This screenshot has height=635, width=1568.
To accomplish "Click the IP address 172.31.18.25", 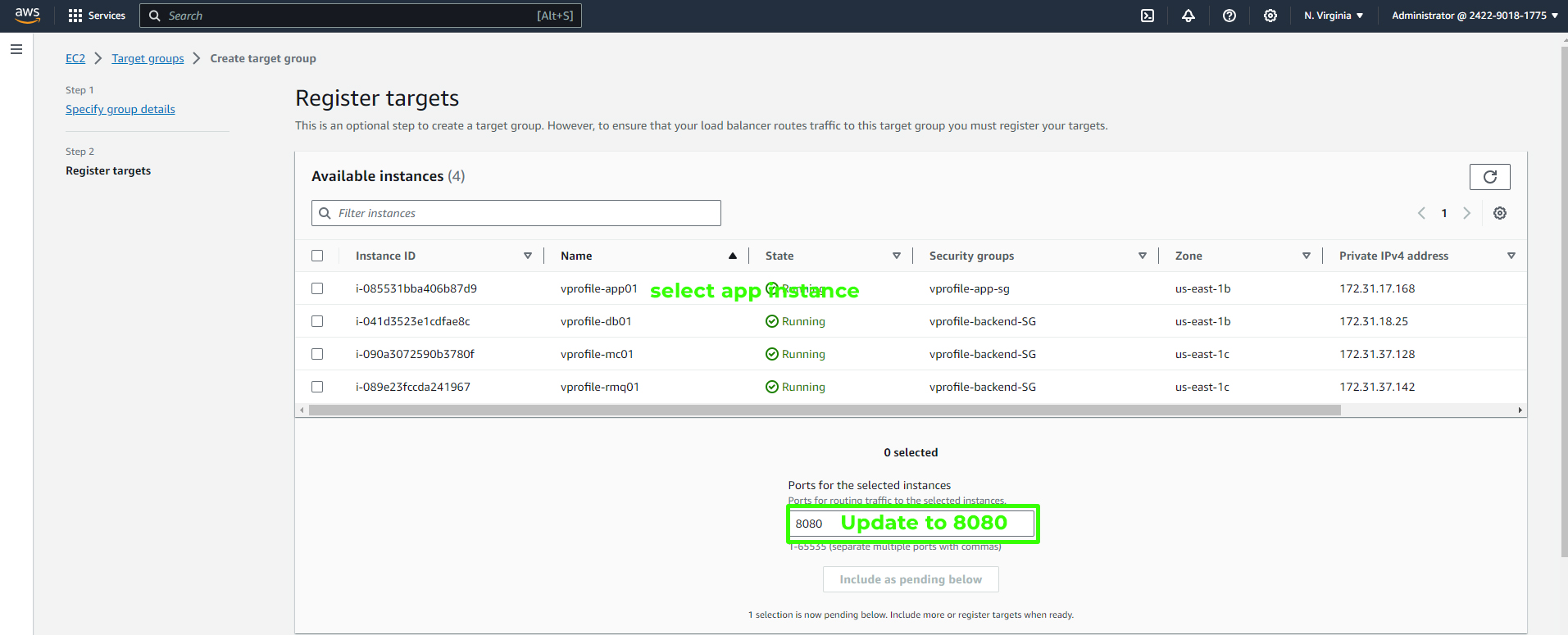I will point(1374,321).
